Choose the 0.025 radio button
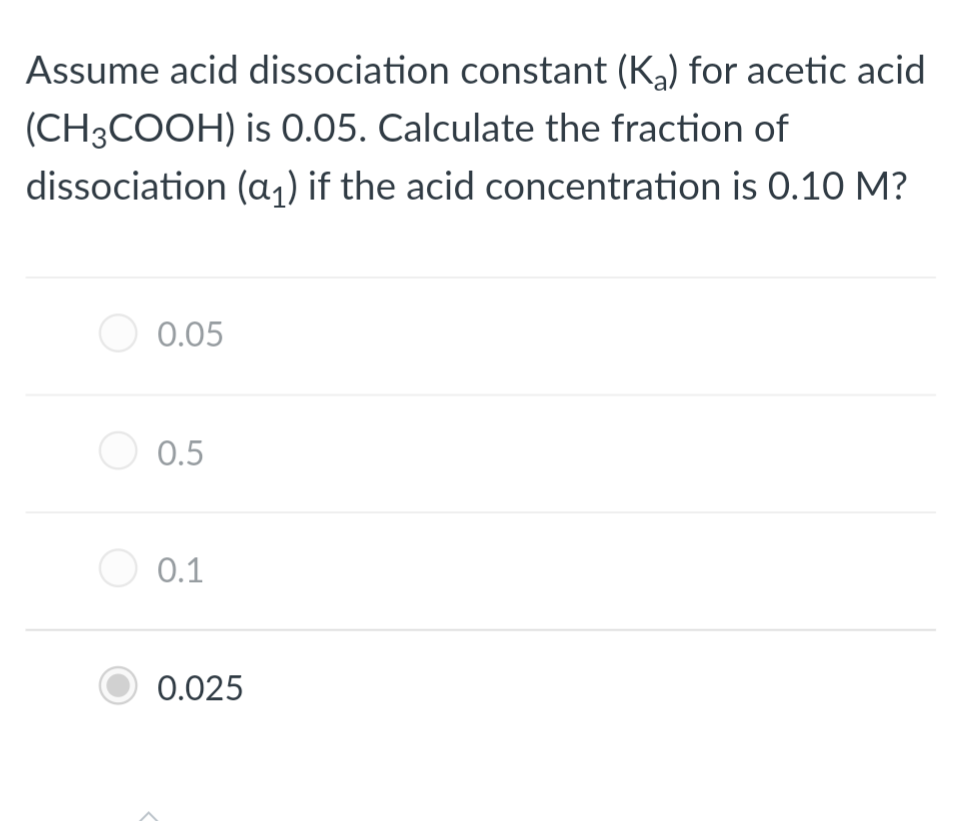This screenshot has width=970, height=821. 118,686
